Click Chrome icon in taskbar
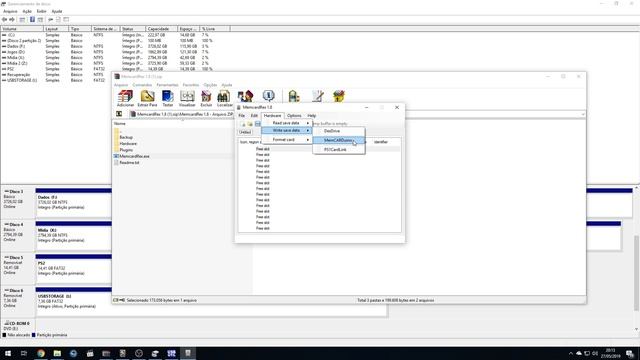The image size is (640, 360). pyautogui.click(x=41, y=353)
